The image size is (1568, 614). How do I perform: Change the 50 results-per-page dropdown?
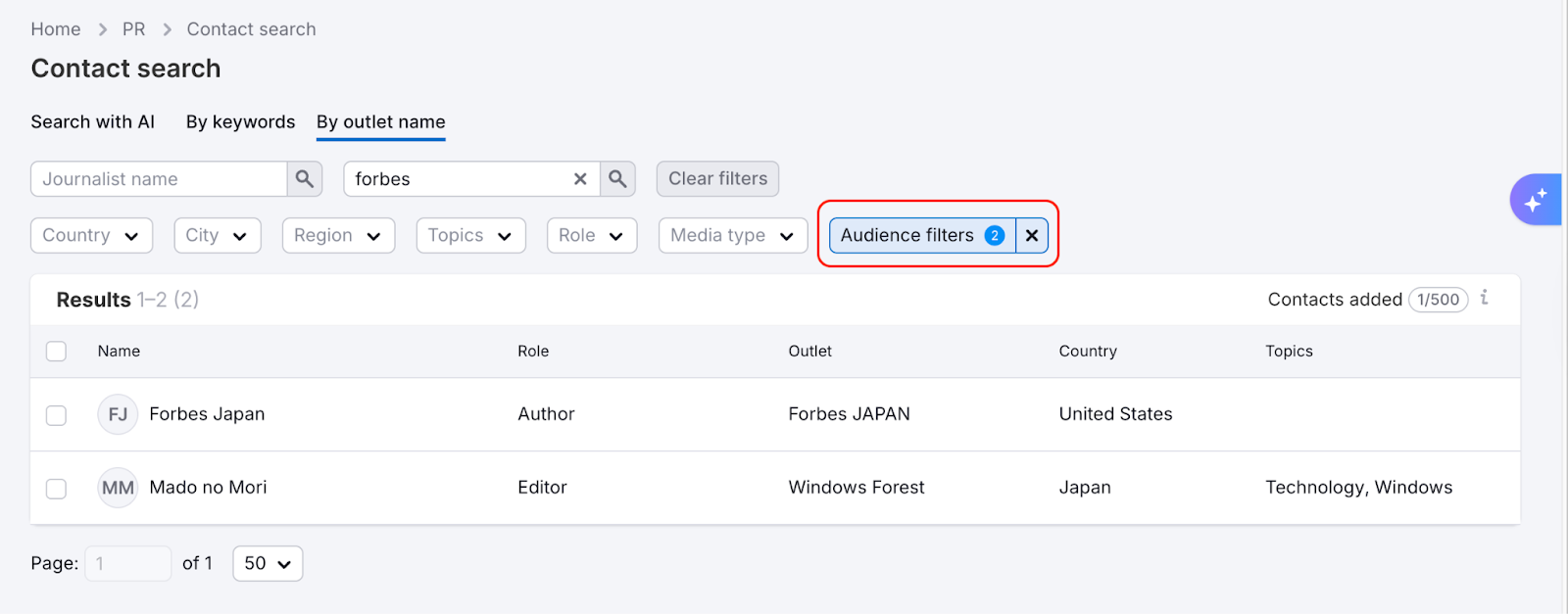click(268, 563)
